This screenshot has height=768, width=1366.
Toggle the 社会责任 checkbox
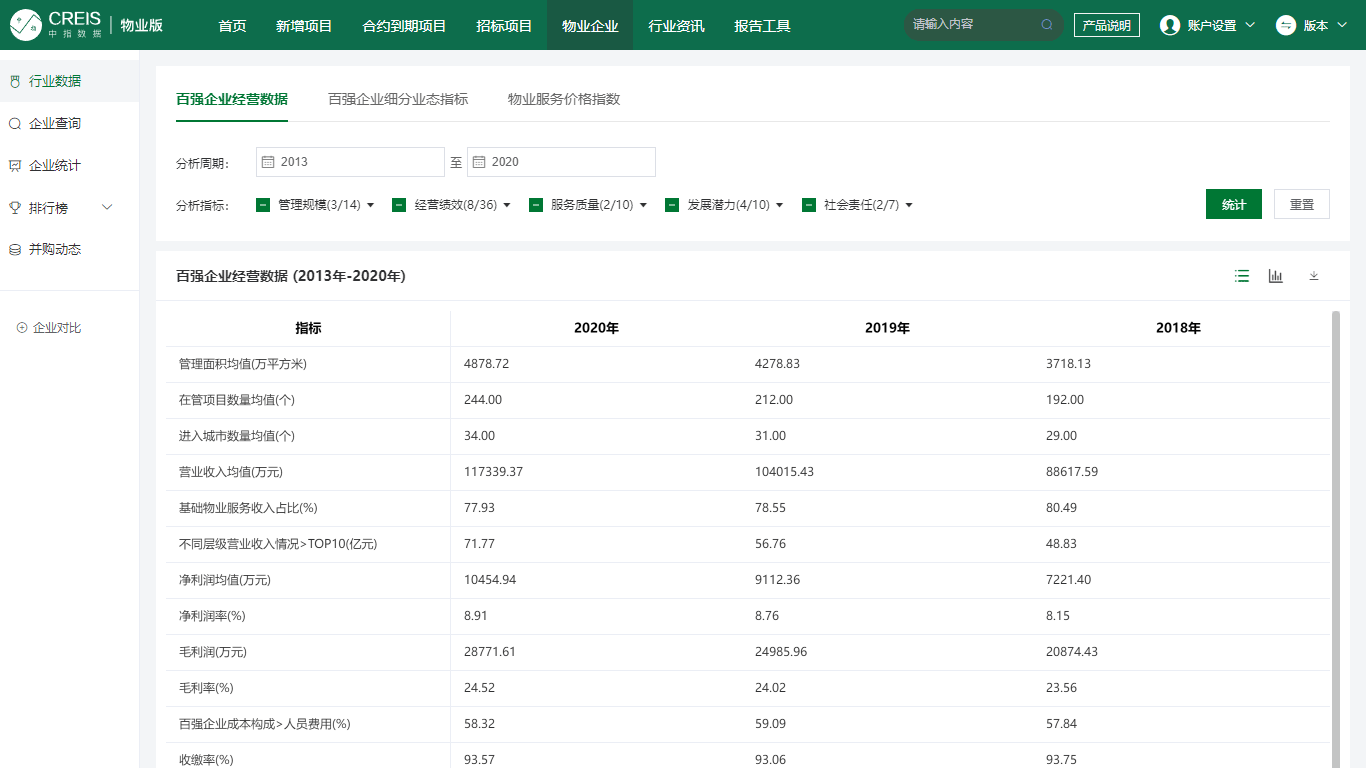click(809, 205)
